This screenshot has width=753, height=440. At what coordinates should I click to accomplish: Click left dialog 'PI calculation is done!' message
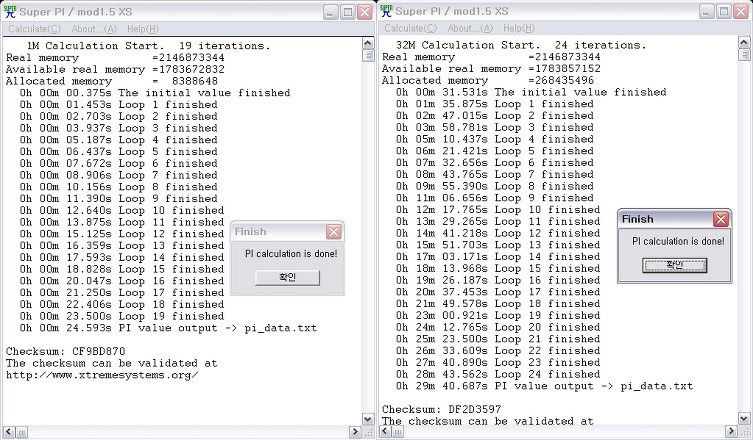(x=291, y=254)
